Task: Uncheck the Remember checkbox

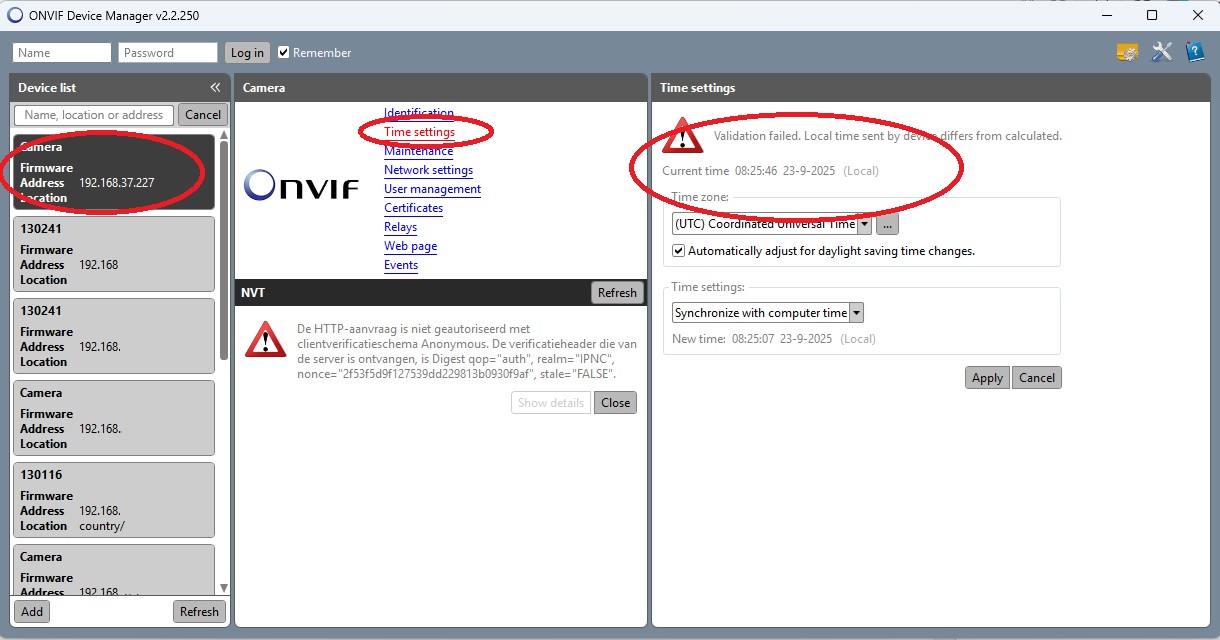Action: point(284,53)
